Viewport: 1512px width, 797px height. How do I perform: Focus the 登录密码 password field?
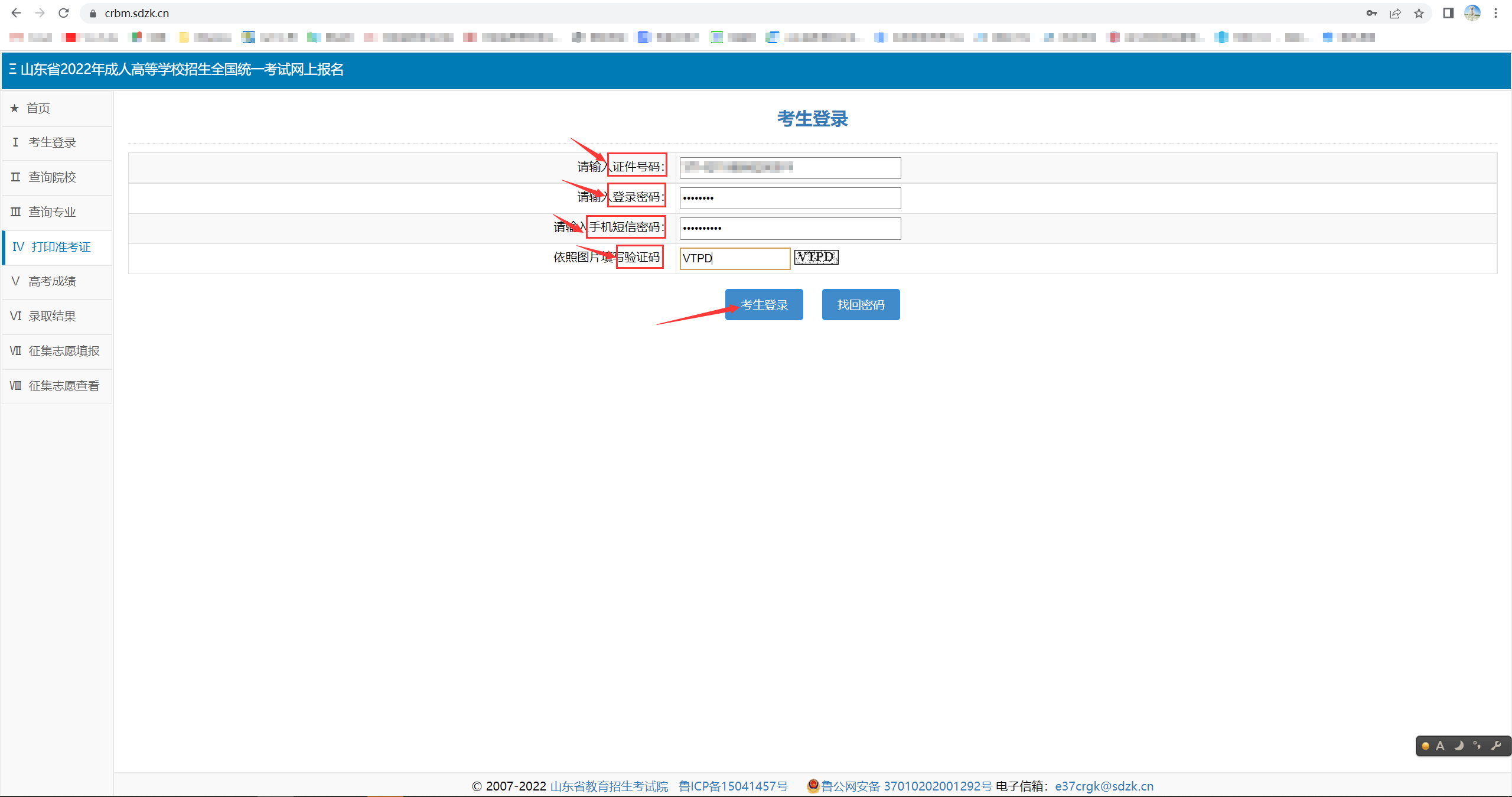[x=790, y=198]
